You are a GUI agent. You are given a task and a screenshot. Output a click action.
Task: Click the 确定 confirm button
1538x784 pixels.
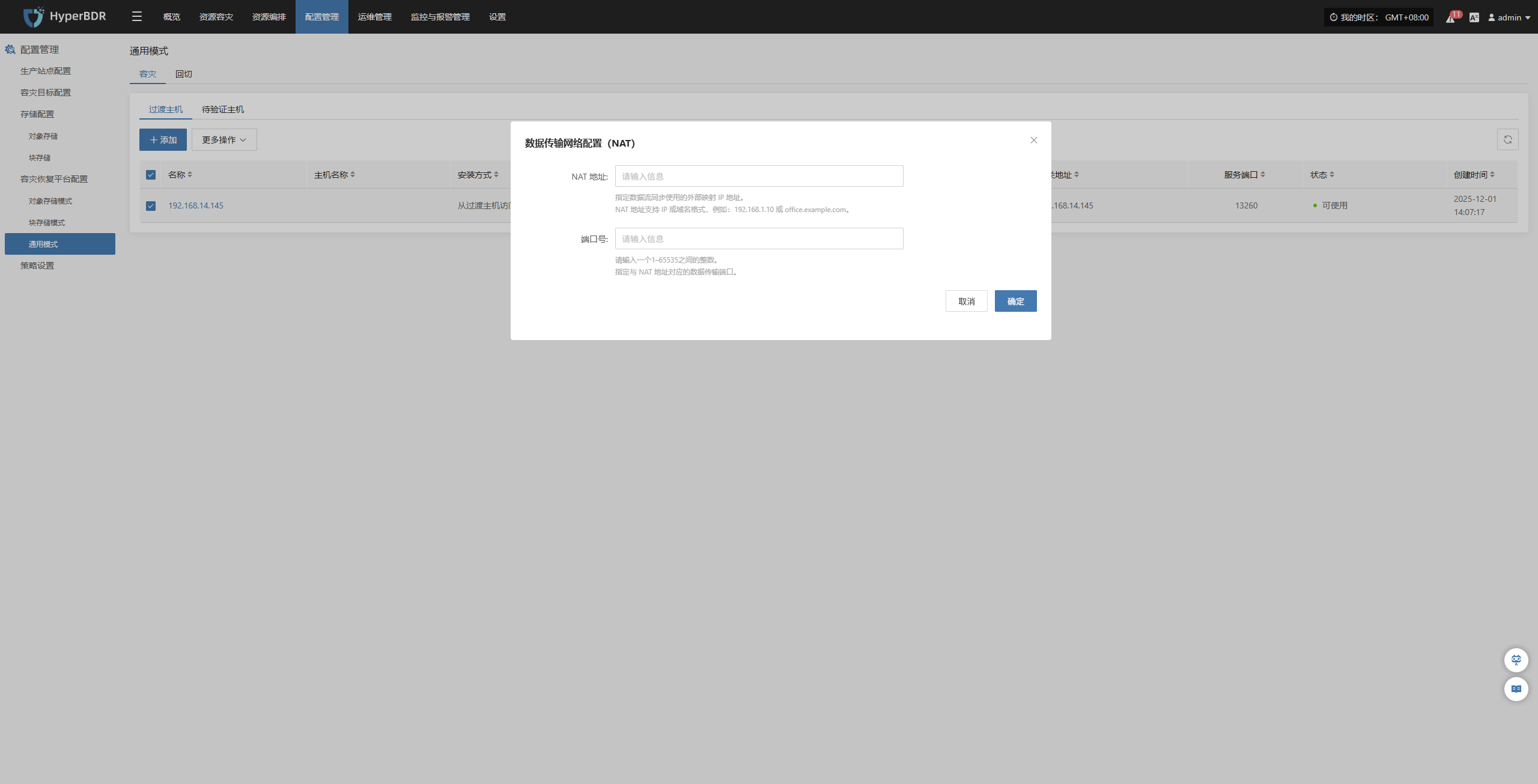(1015, 301)
